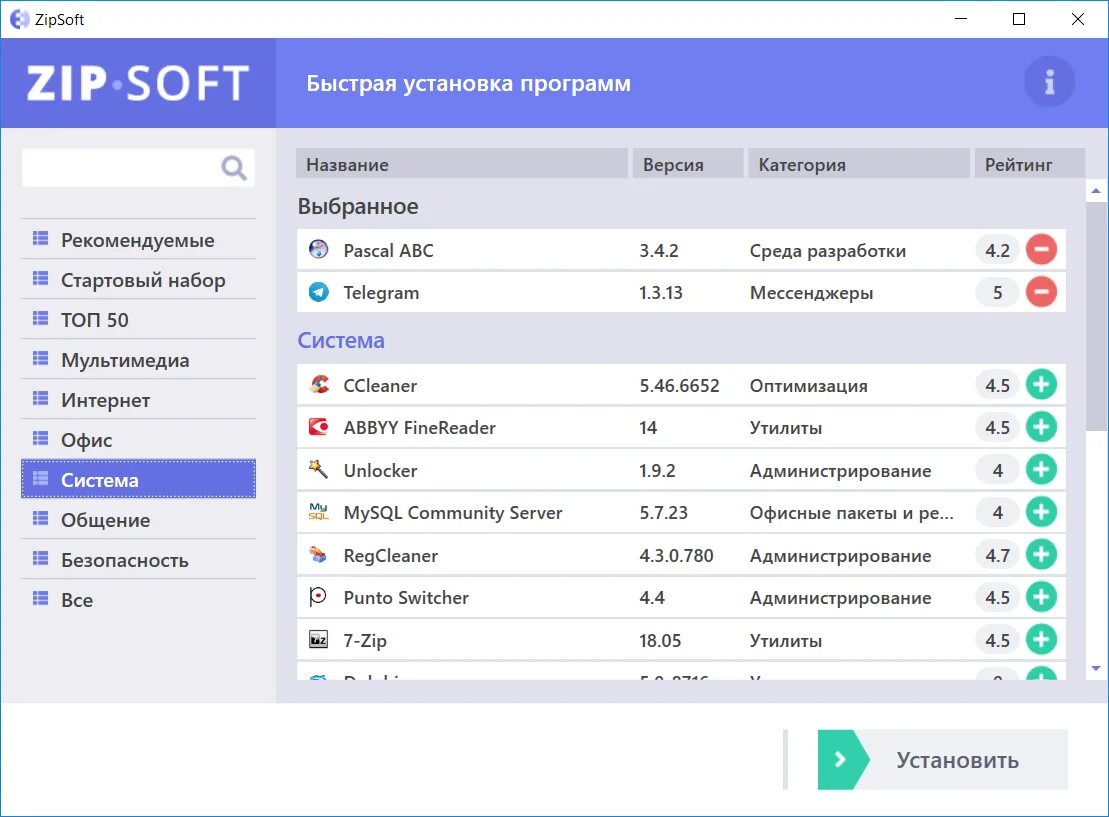Add 7-Zip using its plus button
Viewport: 1109px width, 817px height.
1041,639
